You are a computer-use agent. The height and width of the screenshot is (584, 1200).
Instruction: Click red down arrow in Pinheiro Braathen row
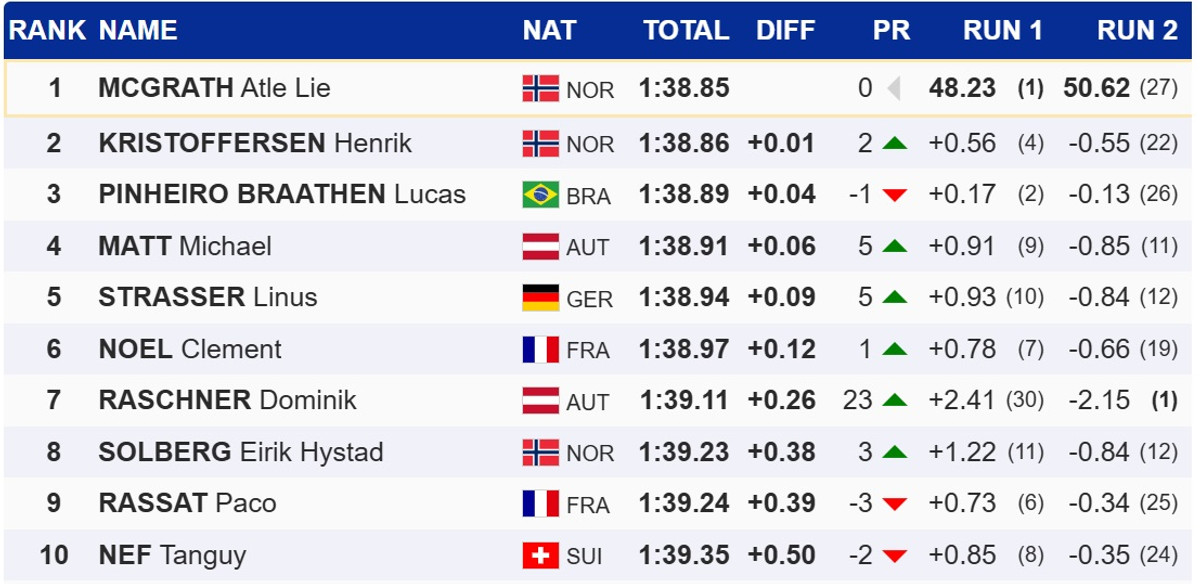[x=895, y=195]
